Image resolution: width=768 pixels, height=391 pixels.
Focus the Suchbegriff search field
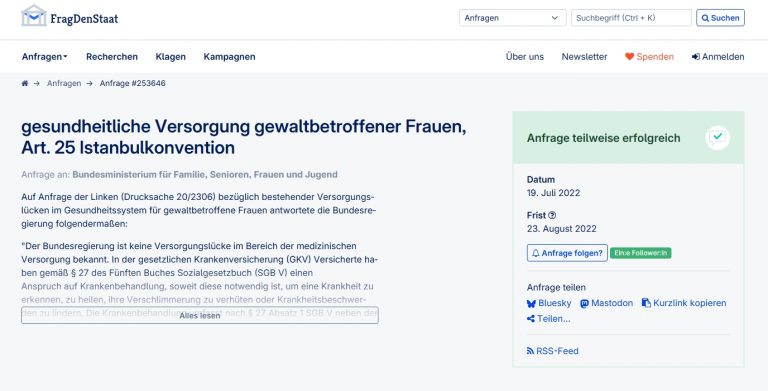[x=631, y=18]
